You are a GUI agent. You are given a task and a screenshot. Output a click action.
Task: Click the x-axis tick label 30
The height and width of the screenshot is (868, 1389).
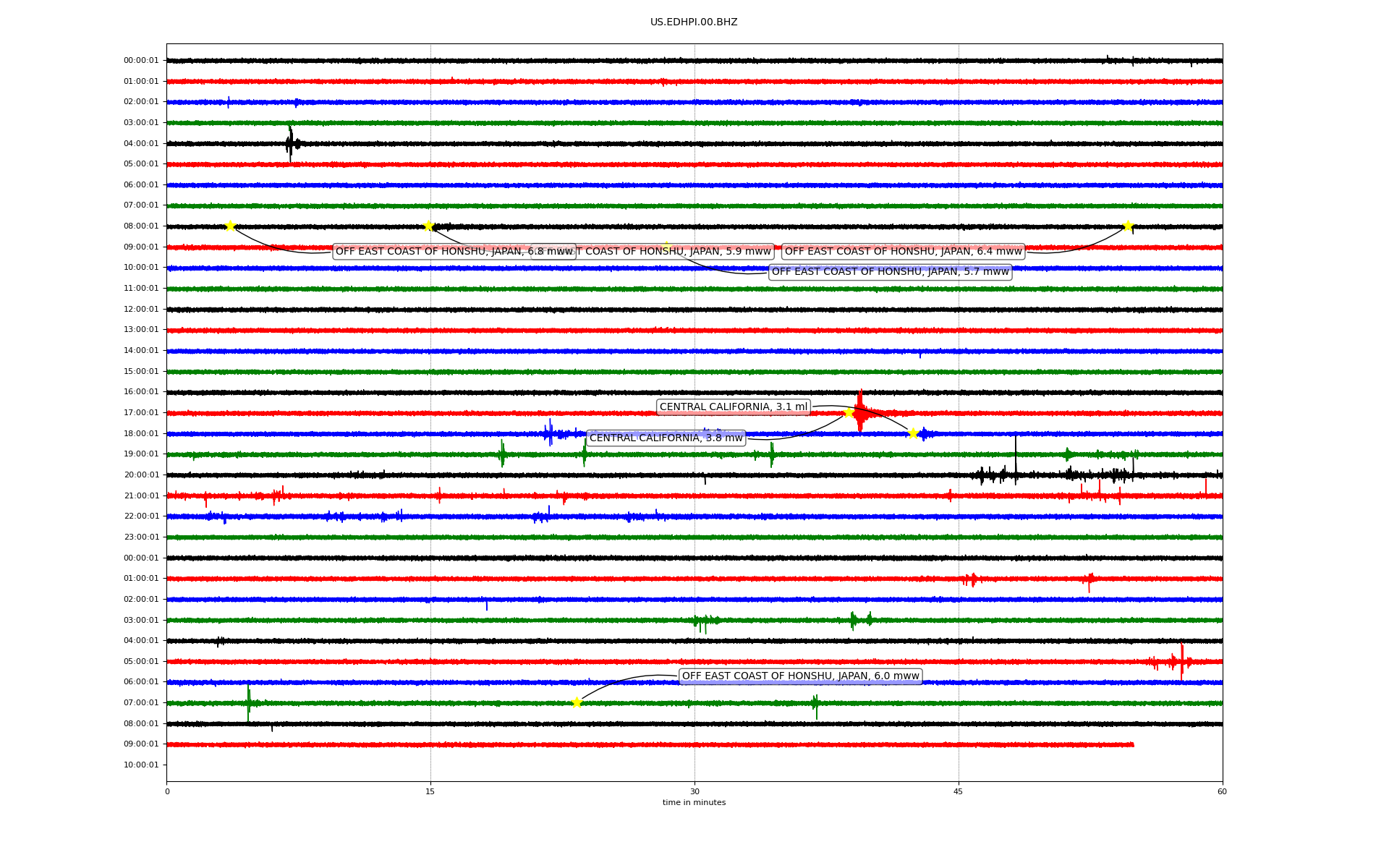694,791
